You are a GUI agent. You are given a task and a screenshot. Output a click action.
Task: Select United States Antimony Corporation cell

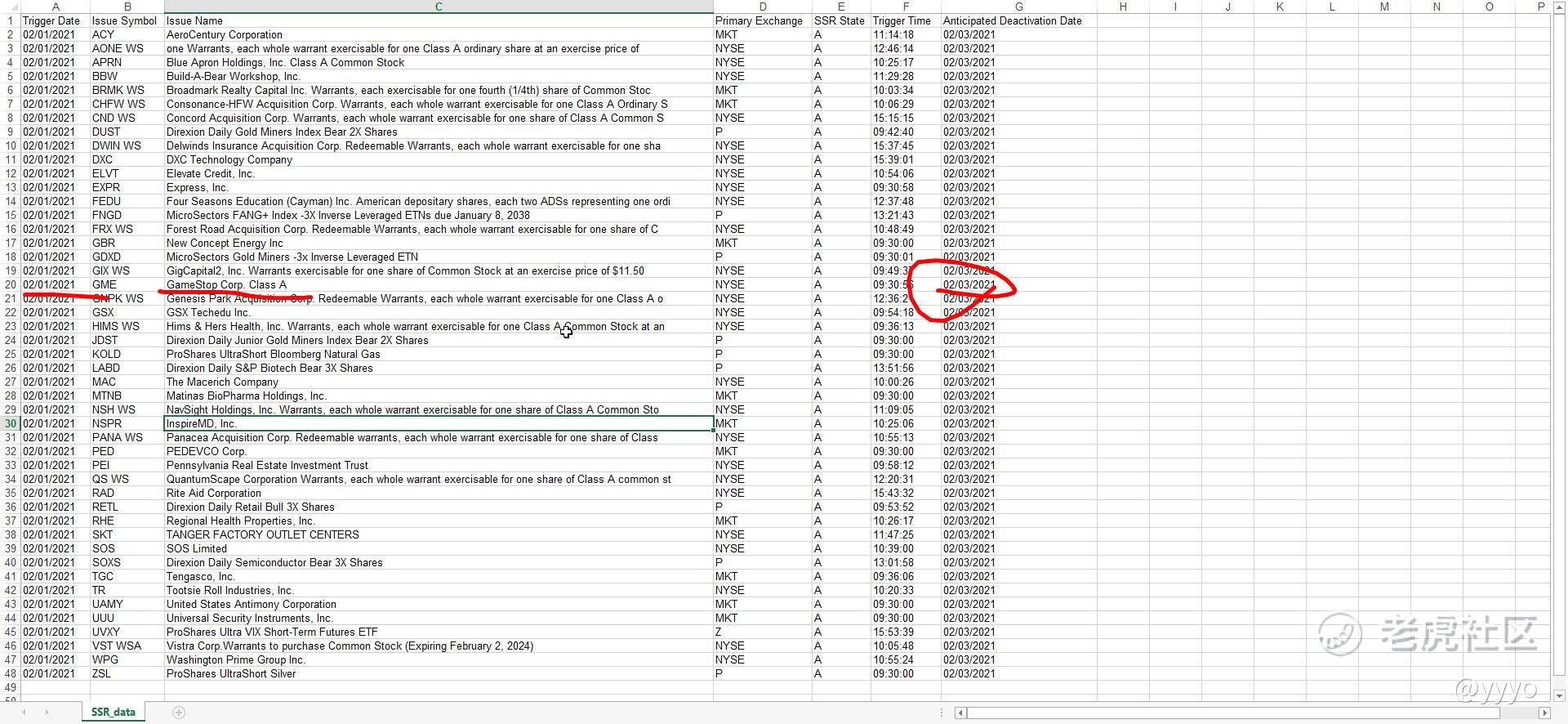439,604
